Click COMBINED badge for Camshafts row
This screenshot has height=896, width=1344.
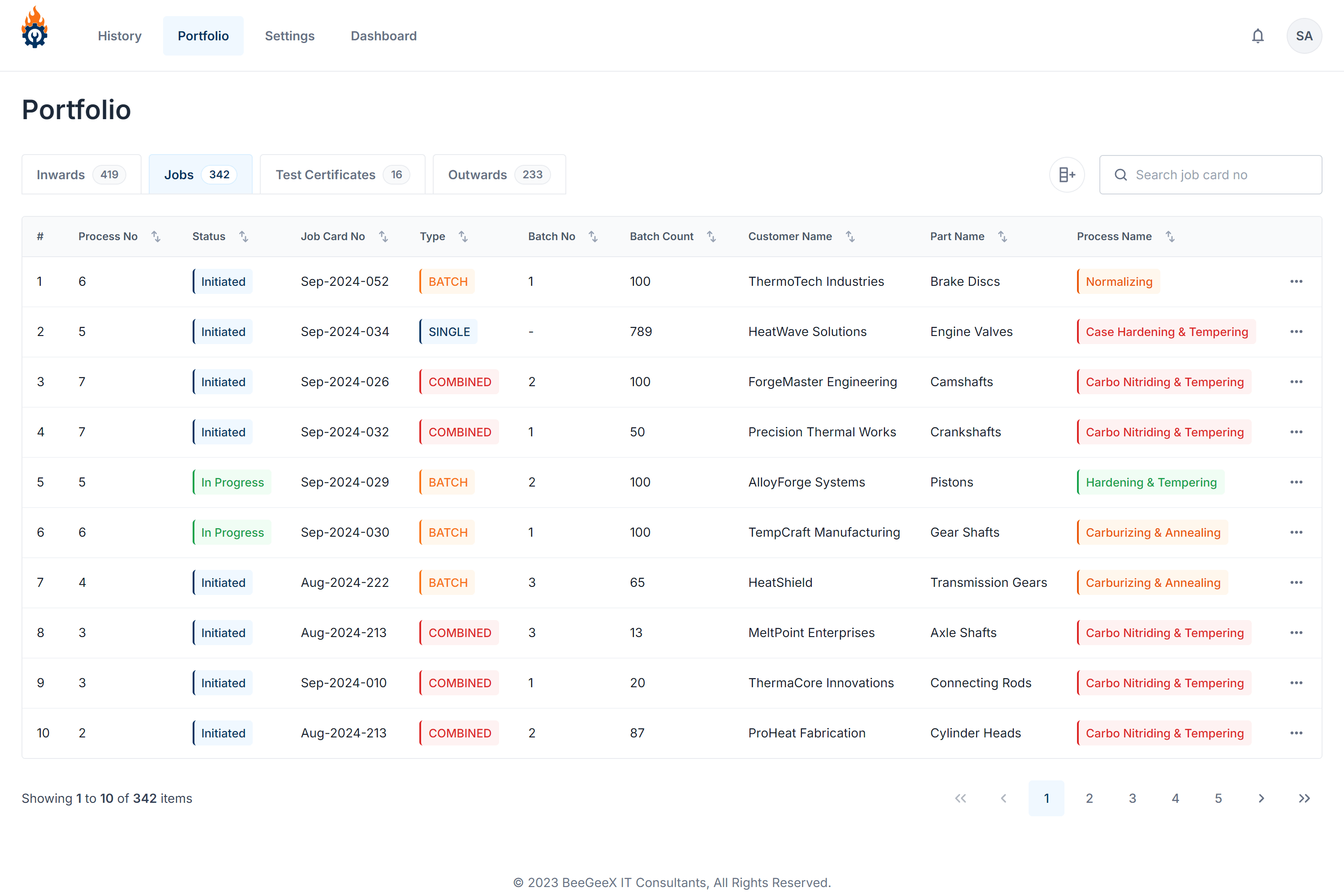[460, 382]
